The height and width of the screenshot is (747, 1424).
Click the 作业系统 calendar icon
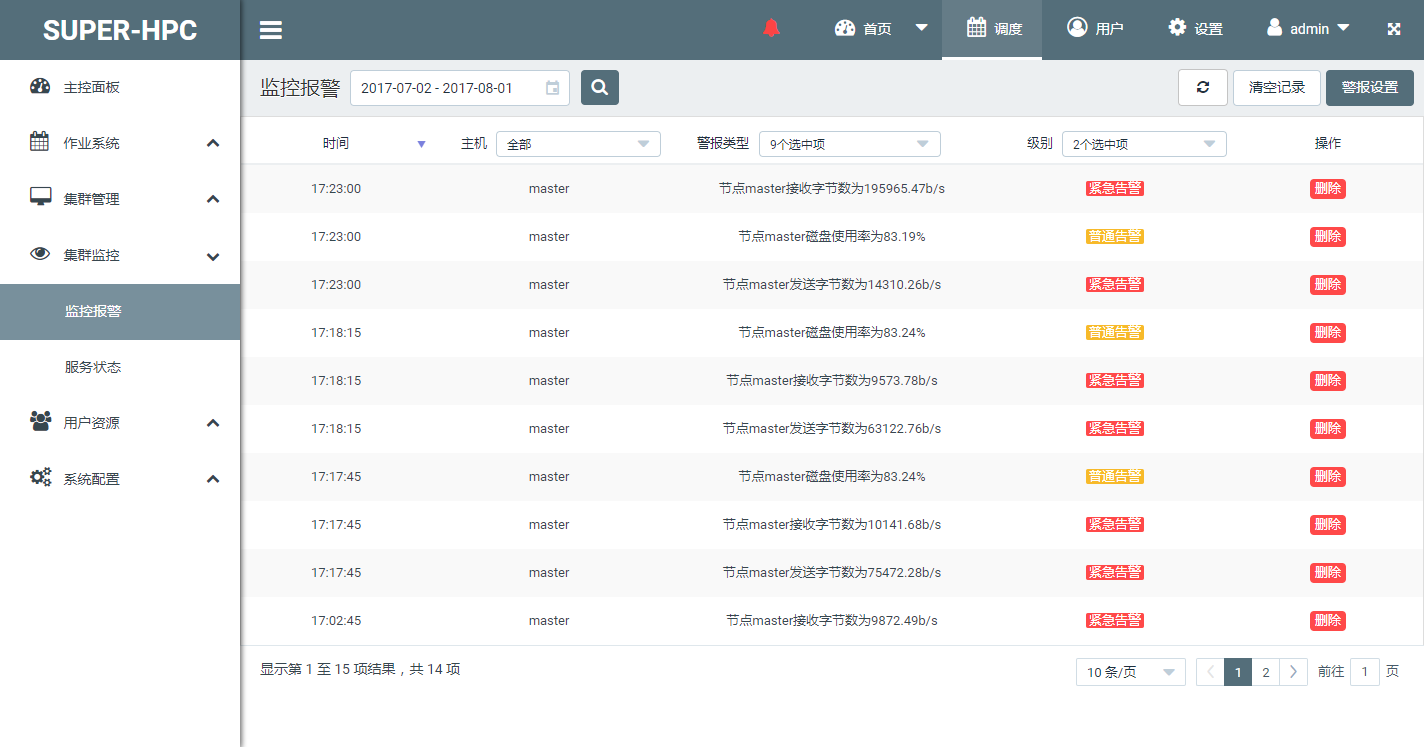(x=39, y=141)
